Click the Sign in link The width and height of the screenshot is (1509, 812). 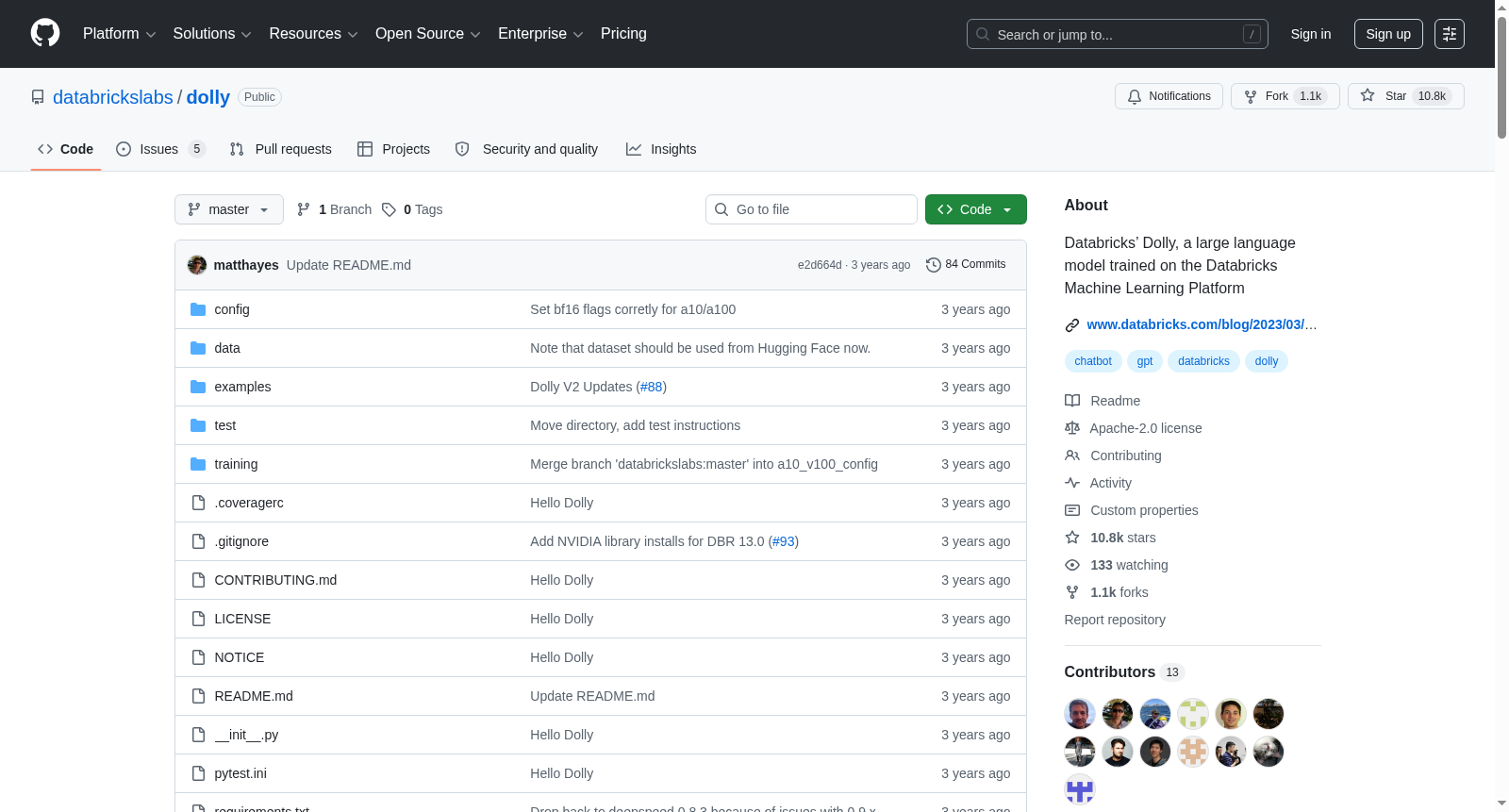[x=1311, y=34]
